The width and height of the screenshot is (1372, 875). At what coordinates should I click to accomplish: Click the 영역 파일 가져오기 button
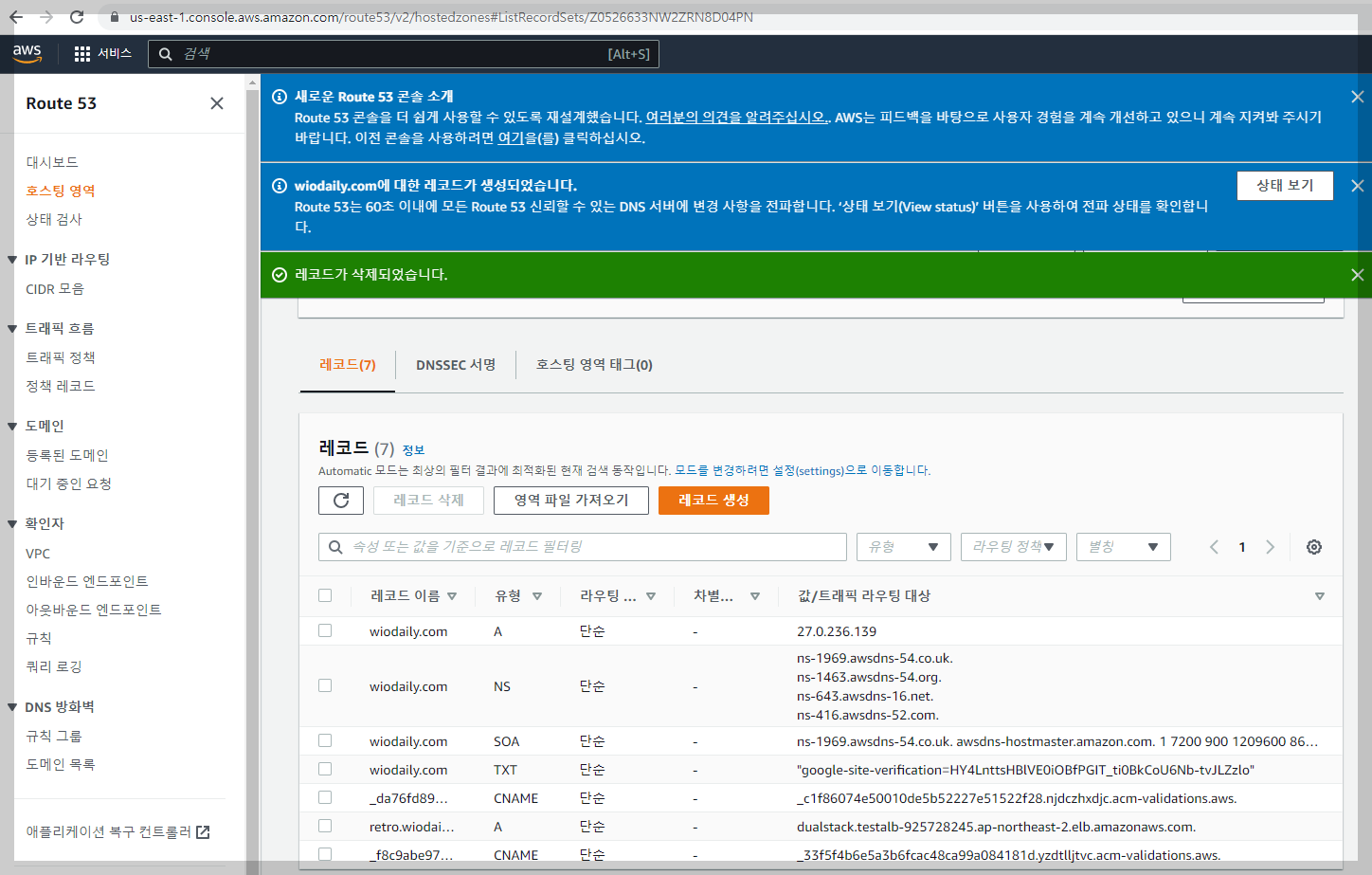pyautogui.click(x=571, y=501)
